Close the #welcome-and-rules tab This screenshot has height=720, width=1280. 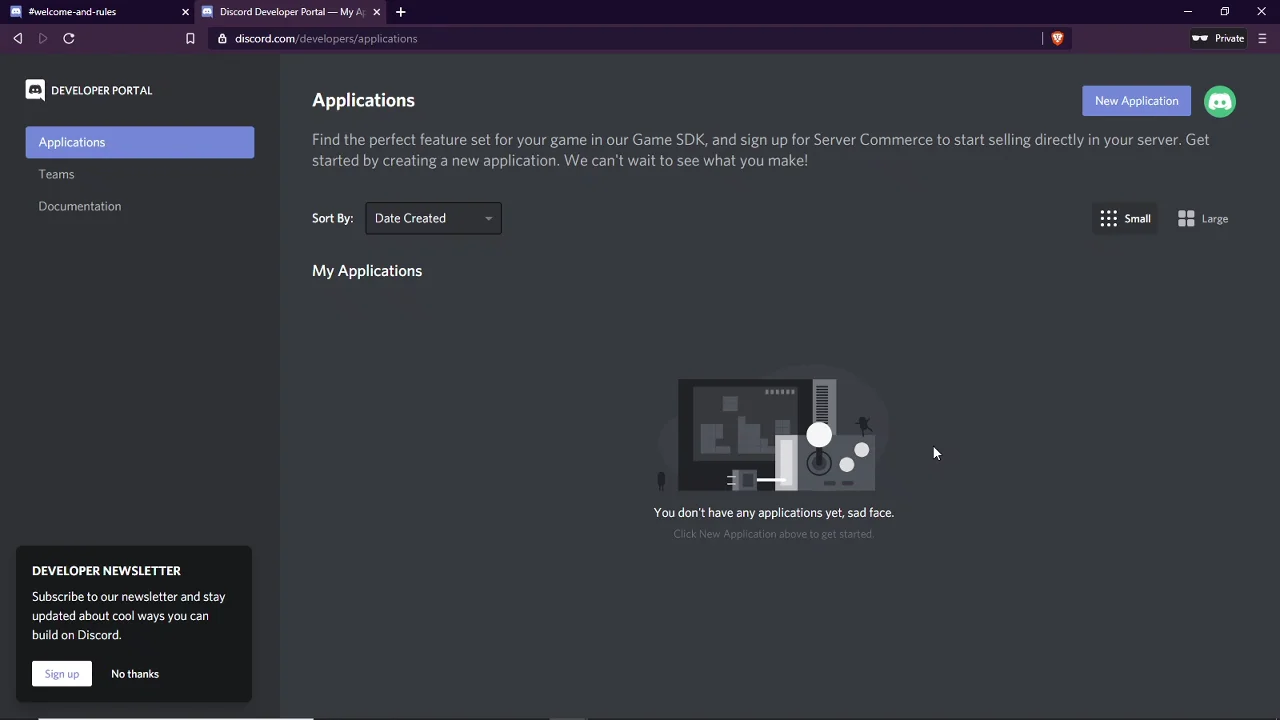click(x=185, y=12)
